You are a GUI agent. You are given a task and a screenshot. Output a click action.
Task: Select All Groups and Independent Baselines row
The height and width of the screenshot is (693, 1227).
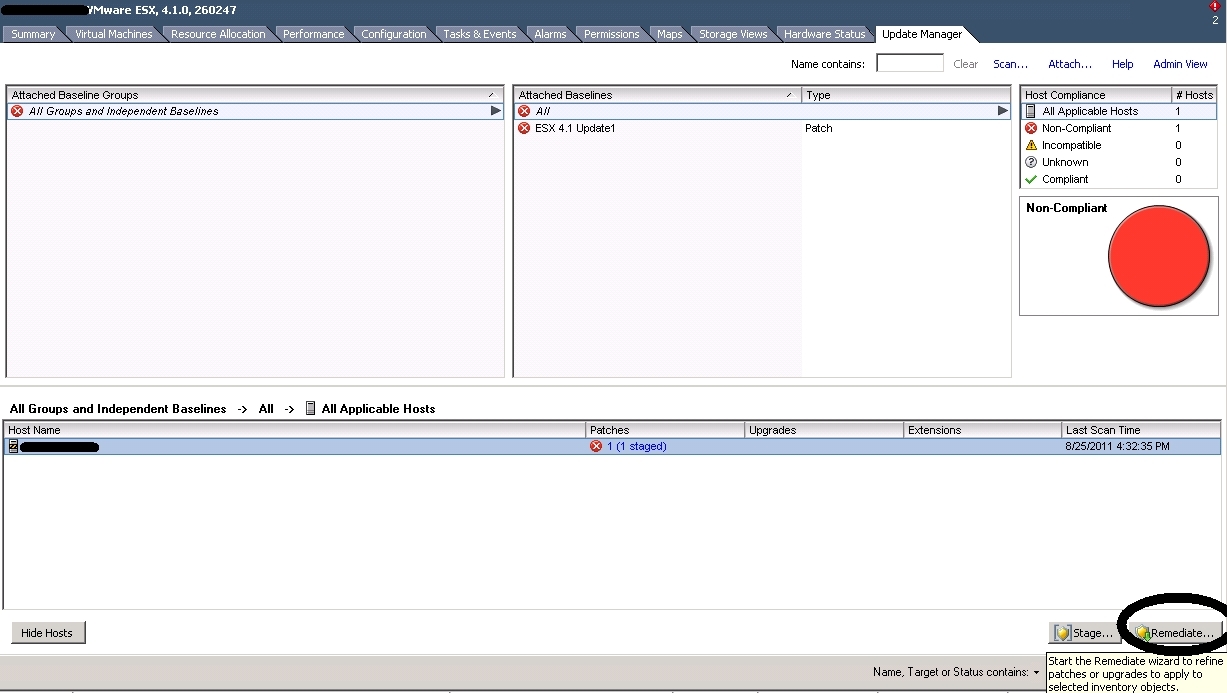coord(255,111)
